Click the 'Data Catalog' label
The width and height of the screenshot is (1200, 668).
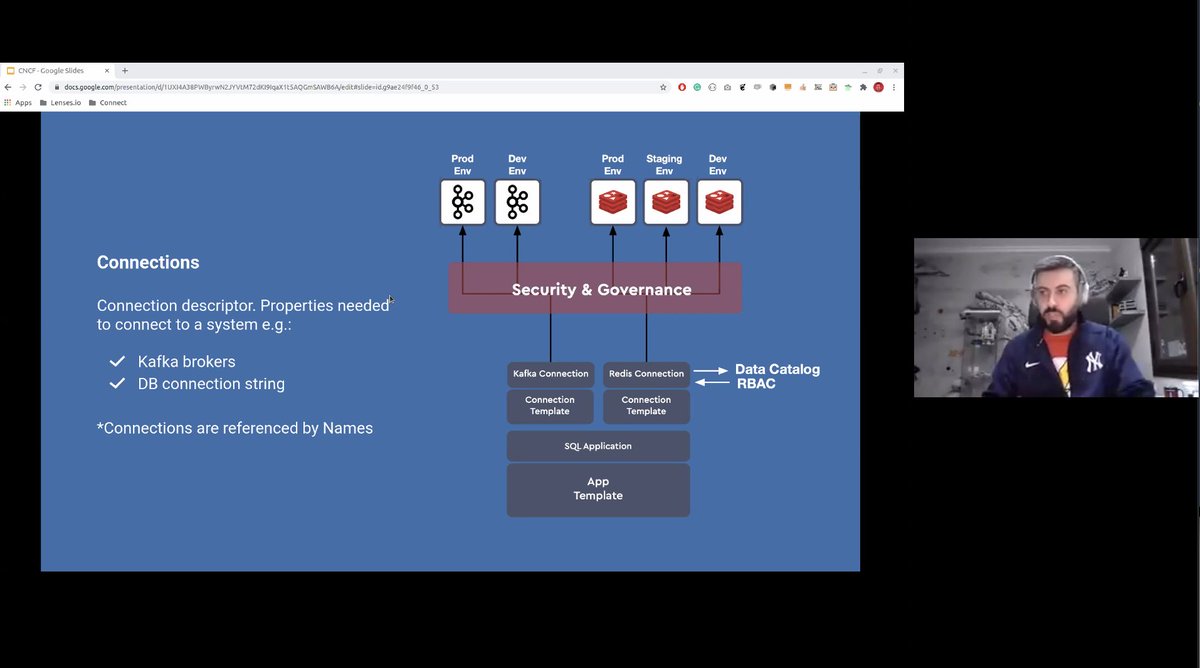(x=777, y=369)
